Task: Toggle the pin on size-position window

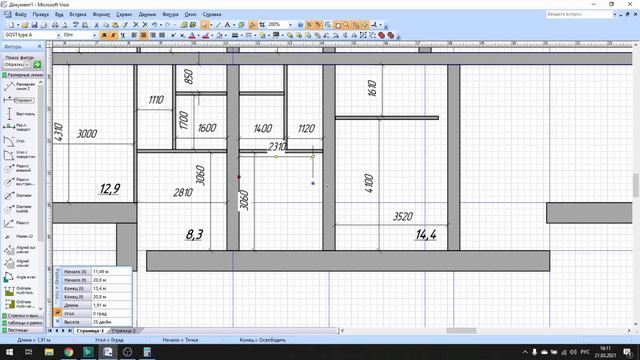Action: pos(58,312)
